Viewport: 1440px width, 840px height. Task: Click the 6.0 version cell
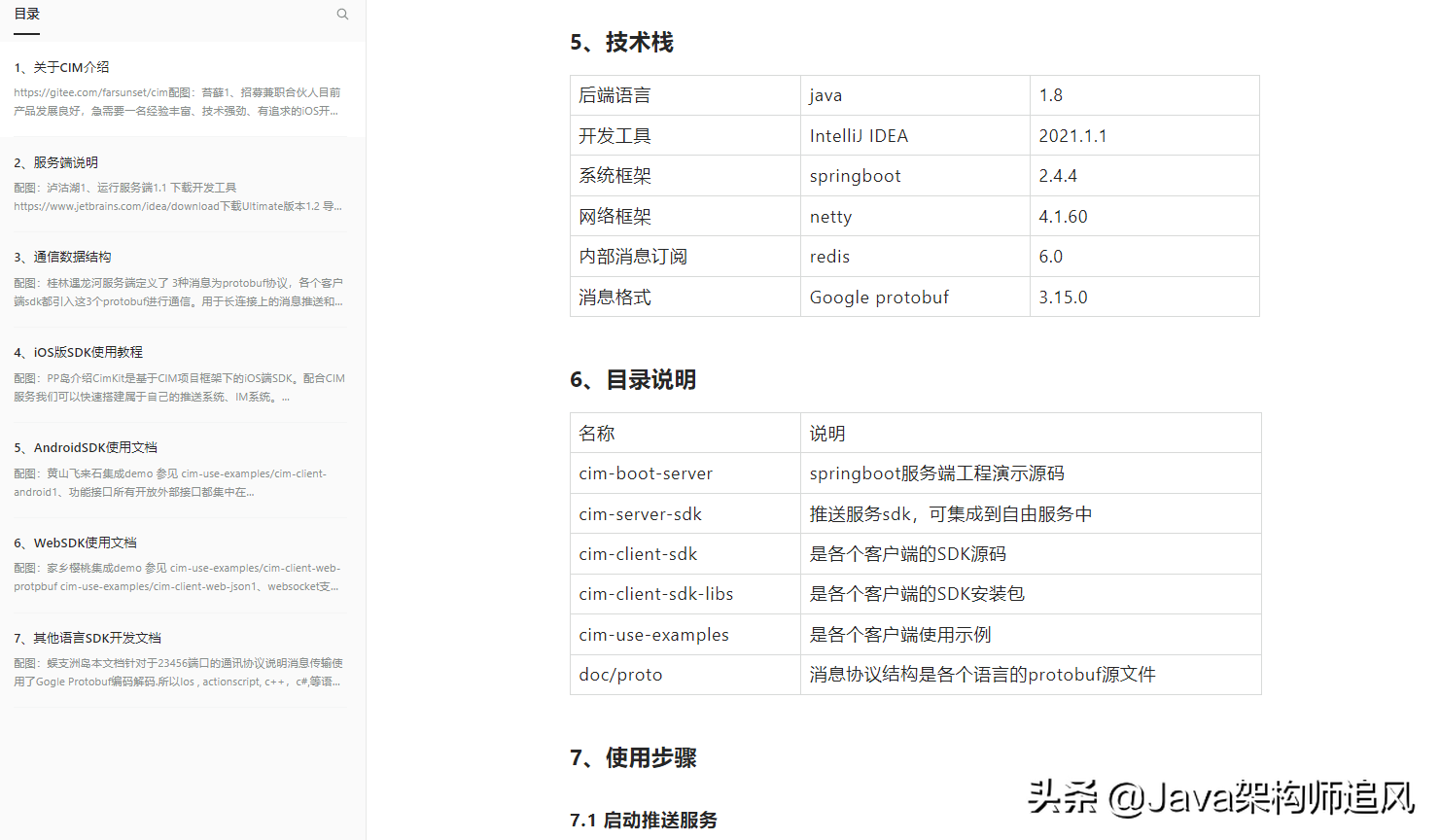(1144, 257)
